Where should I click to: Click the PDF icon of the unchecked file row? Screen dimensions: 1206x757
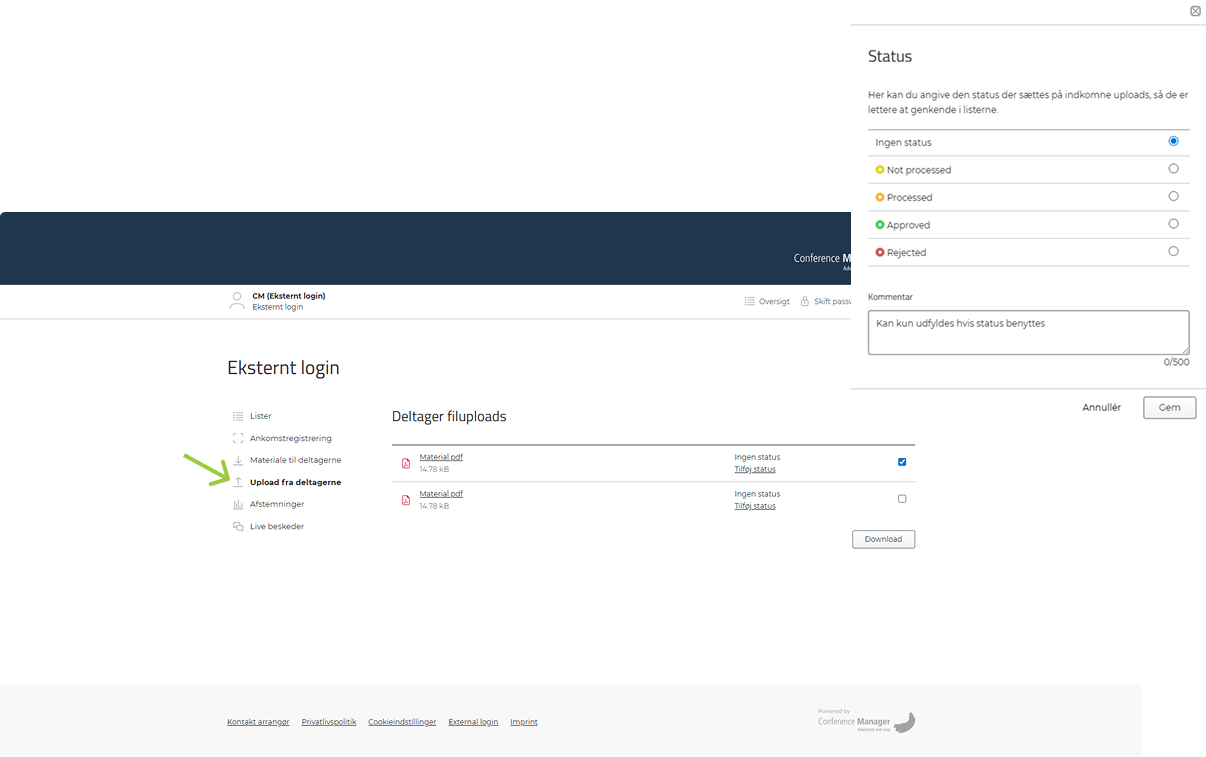(x=406, y=500)
